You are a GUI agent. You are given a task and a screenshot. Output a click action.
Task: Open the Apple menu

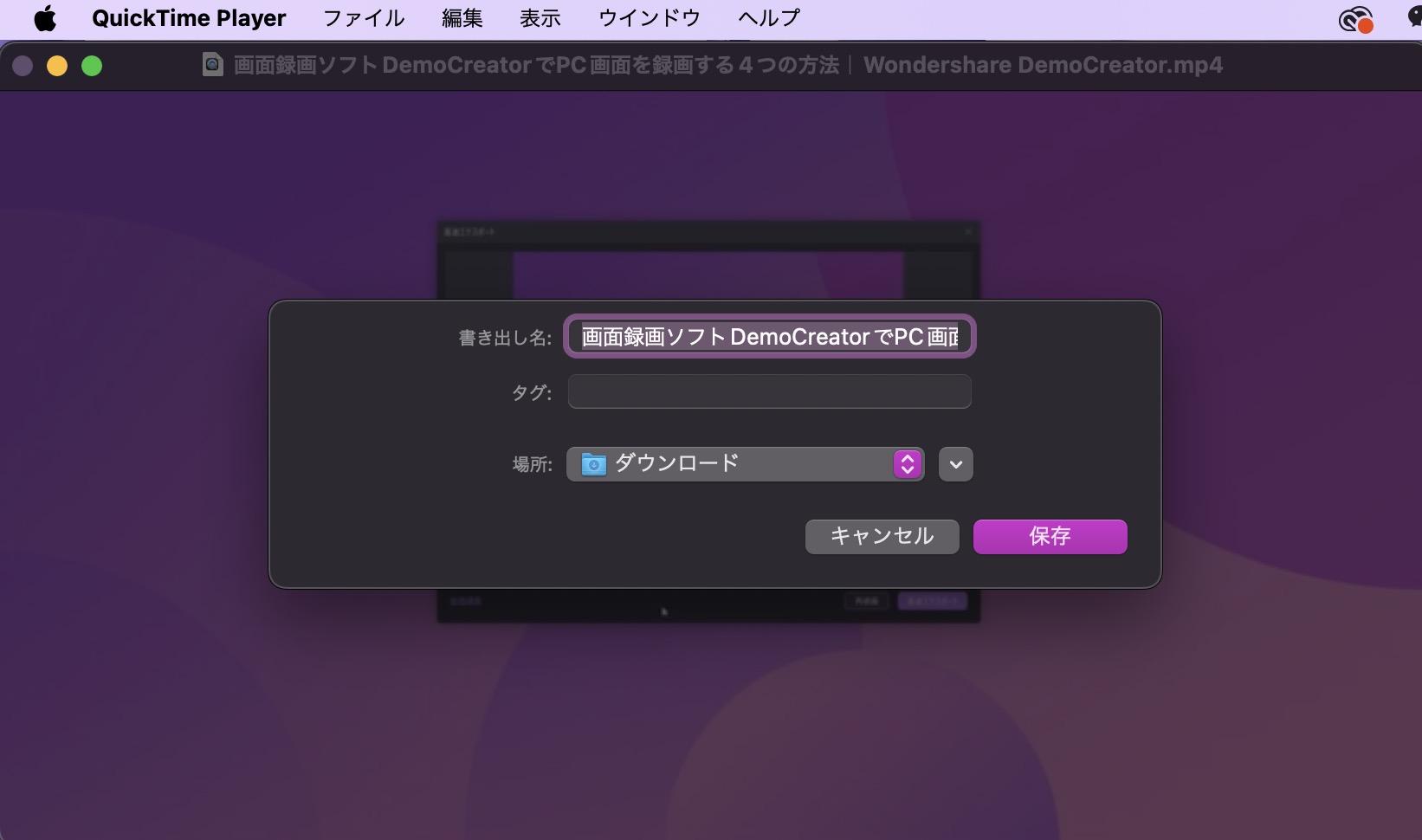point(45,18)
